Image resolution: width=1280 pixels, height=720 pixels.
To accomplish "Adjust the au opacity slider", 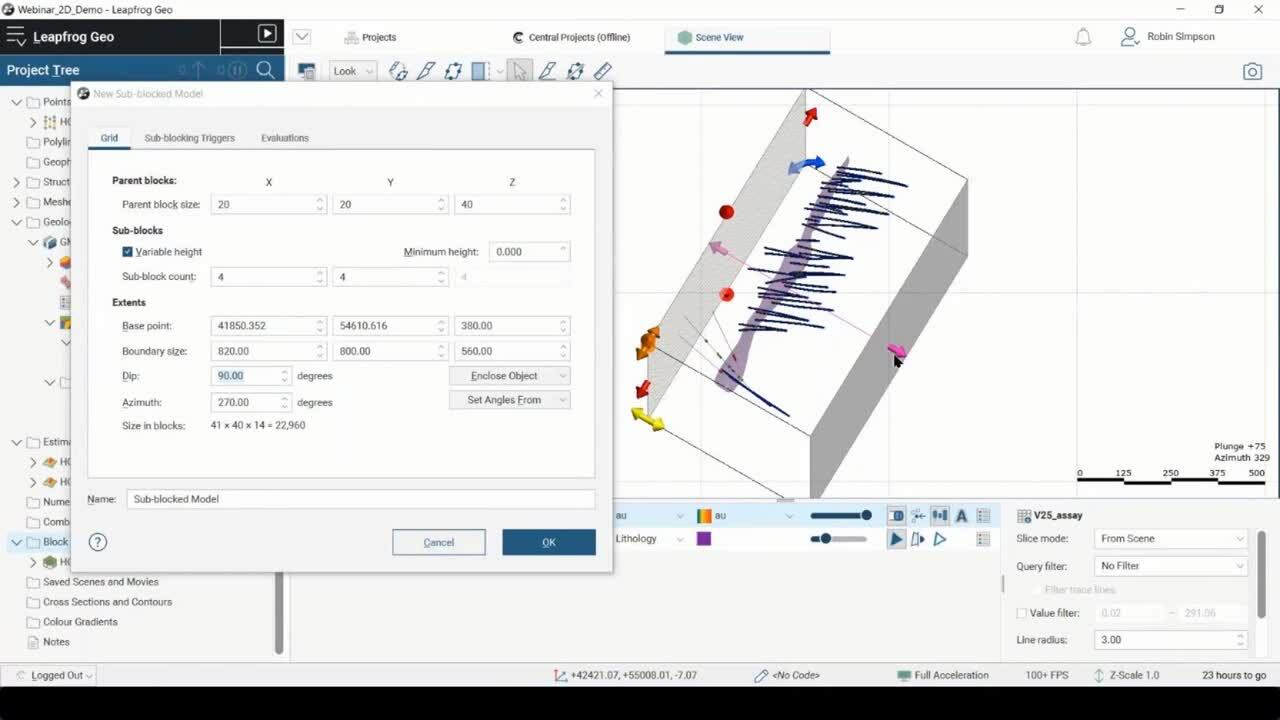I will [841, 516].
